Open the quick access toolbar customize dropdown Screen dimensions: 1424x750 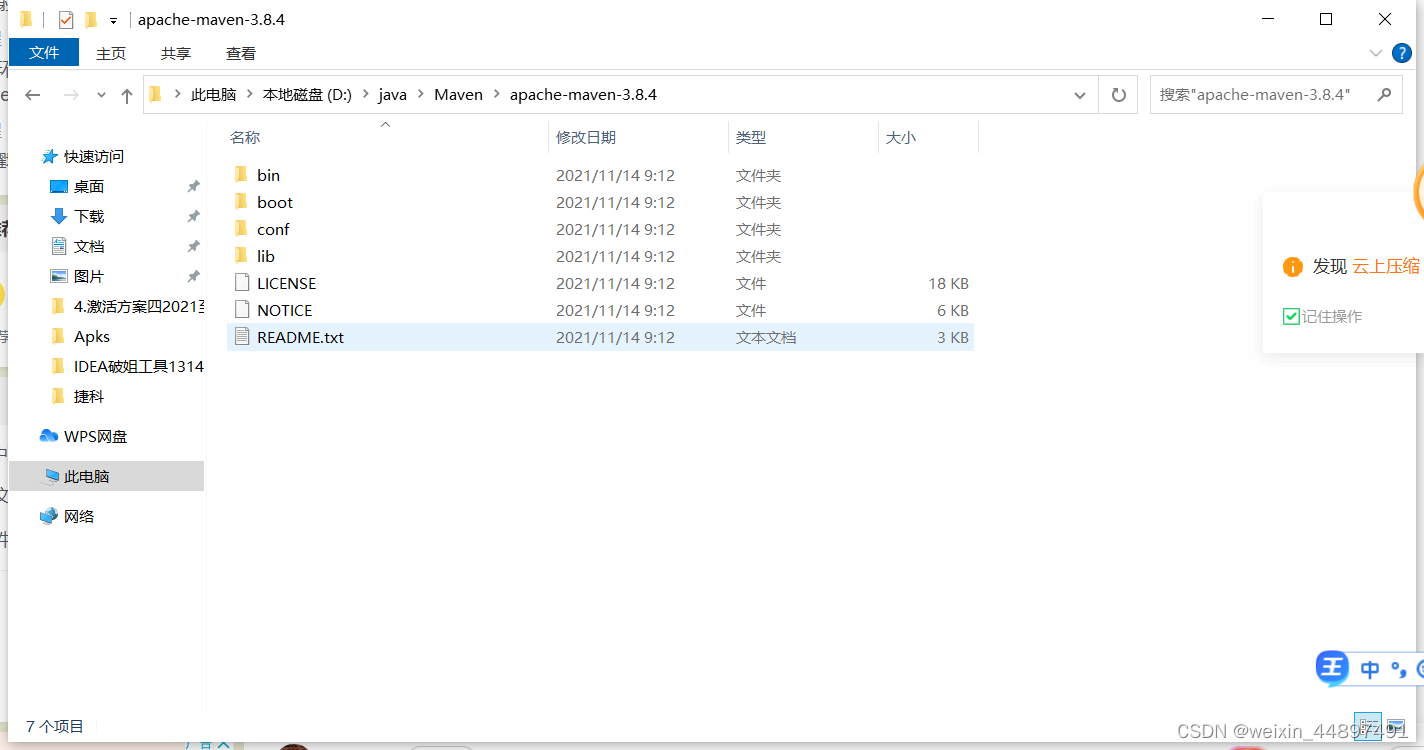click(113, 21)
